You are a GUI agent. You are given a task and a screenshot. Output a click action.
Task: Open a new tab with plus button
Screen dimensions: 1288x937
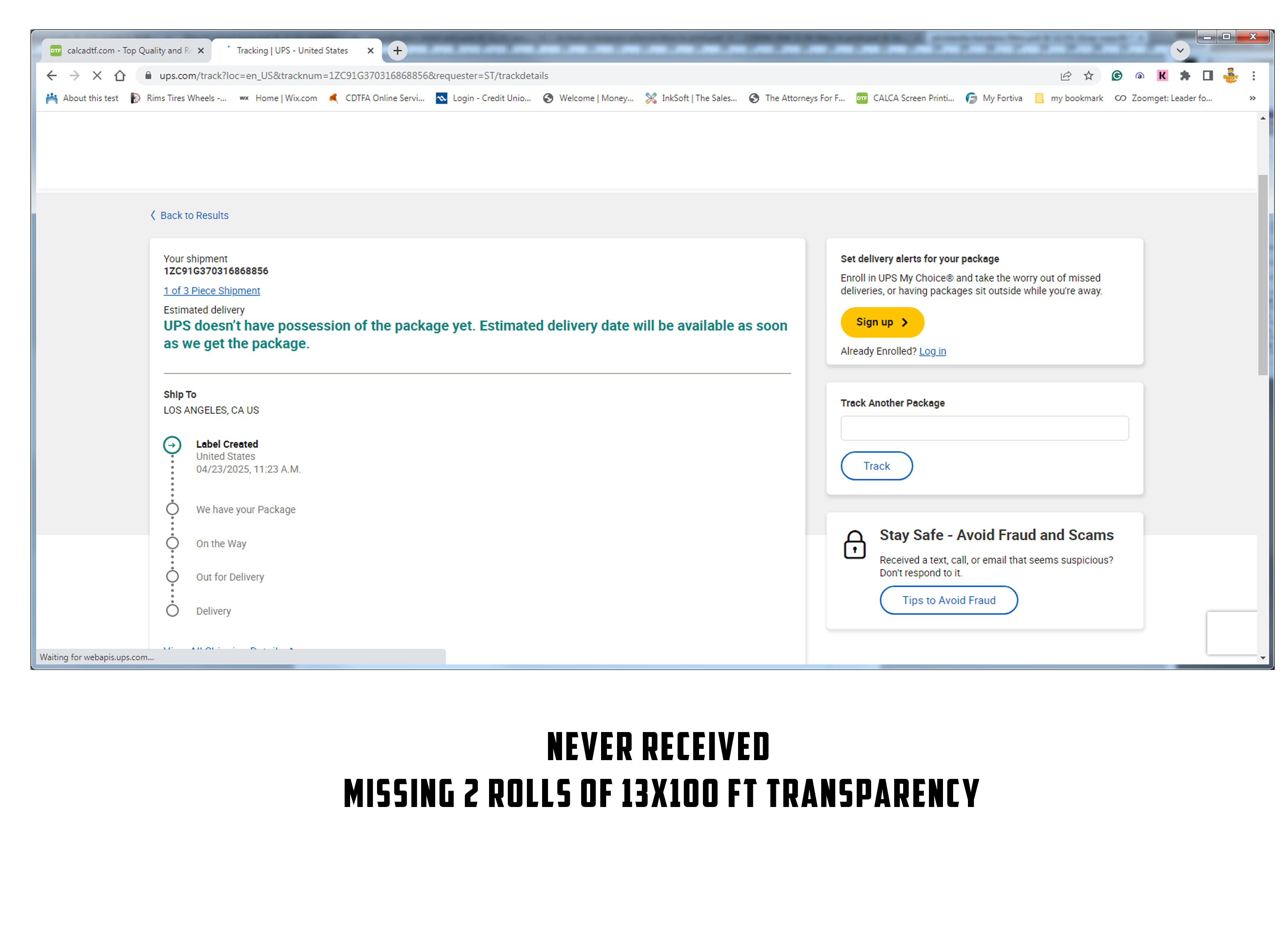pos(398,51)
